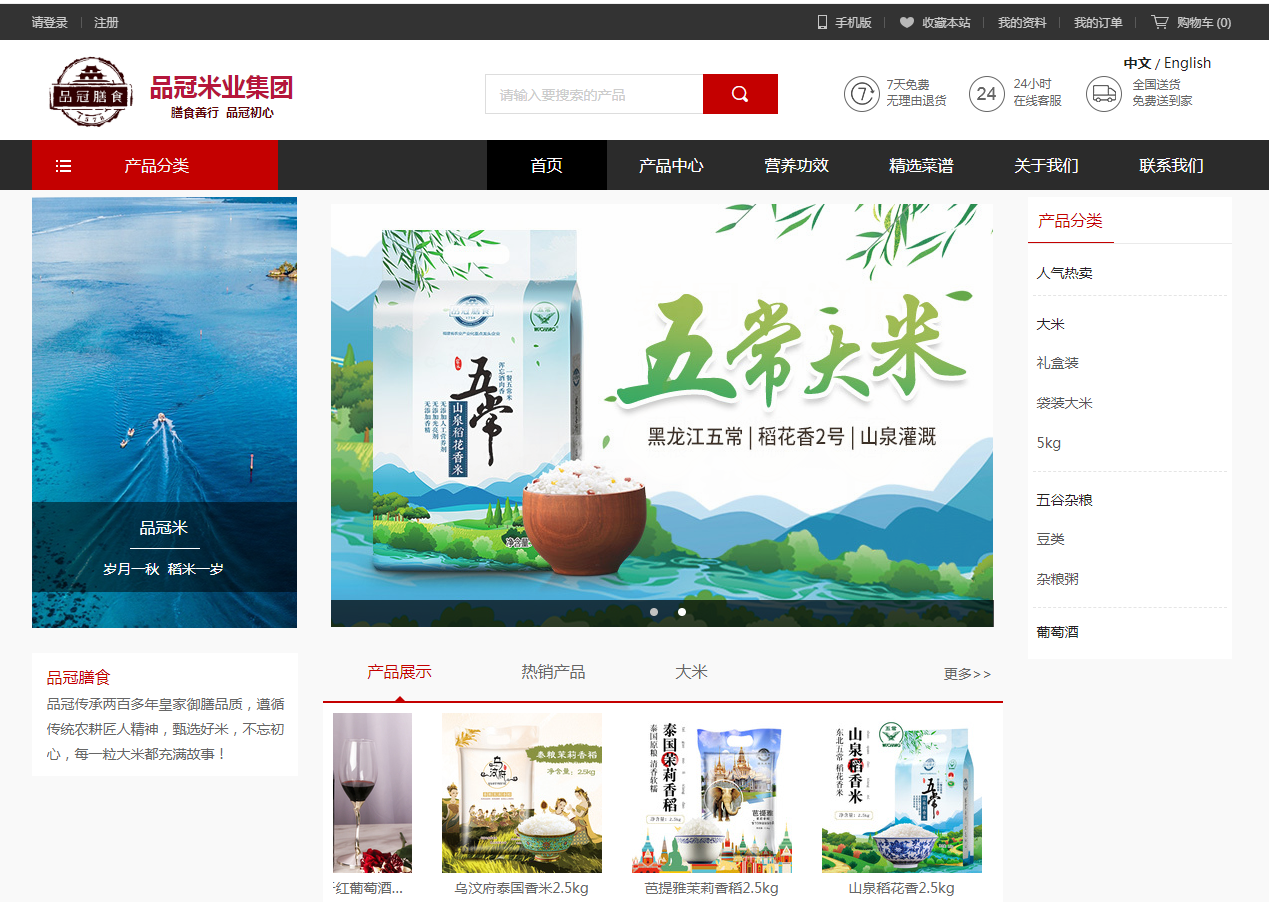Click the 更多>> link

pyautogui.click(x=967, y=674)
